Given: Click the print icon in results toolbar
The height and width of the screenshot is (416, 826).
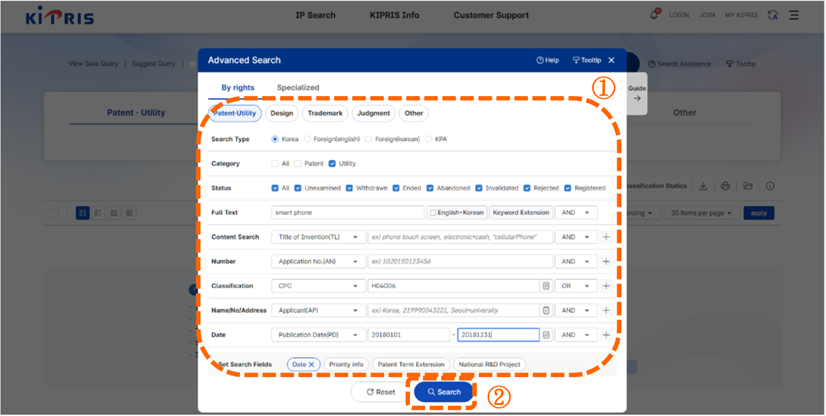Looking at the screenshot, I should pyautogui.click(x=725, y=186).
